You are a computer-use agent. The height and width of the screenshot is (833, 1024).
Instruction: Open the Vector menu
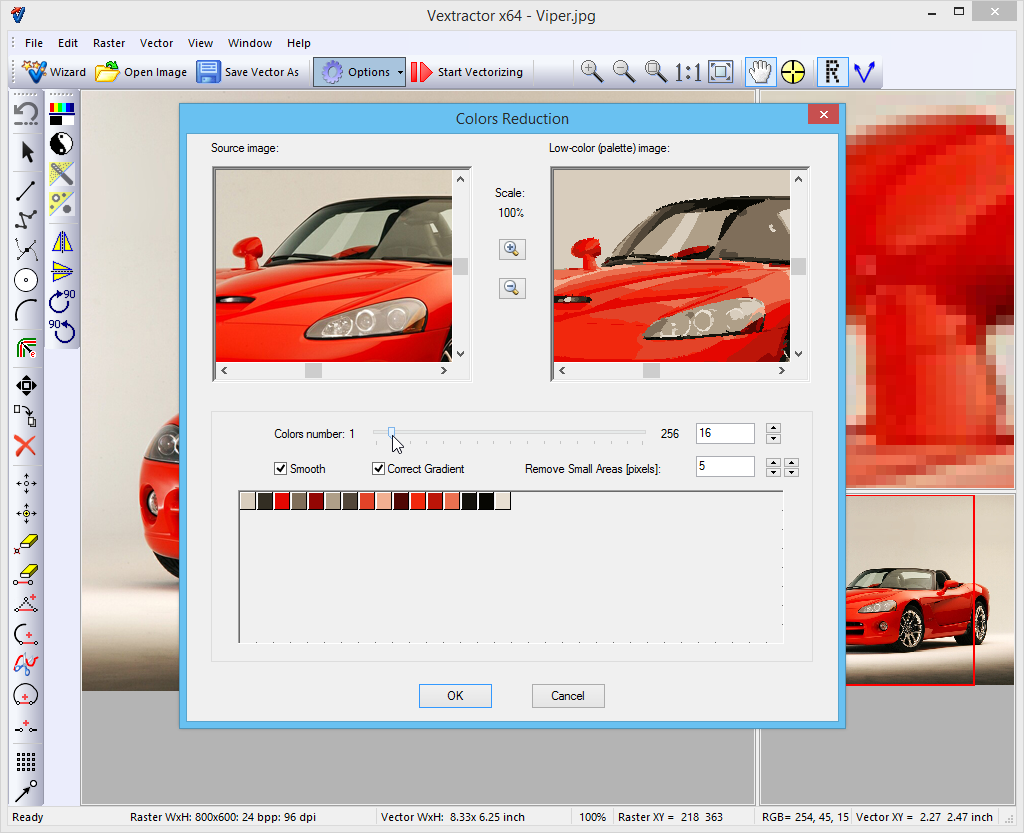click(x=156, y=43)
